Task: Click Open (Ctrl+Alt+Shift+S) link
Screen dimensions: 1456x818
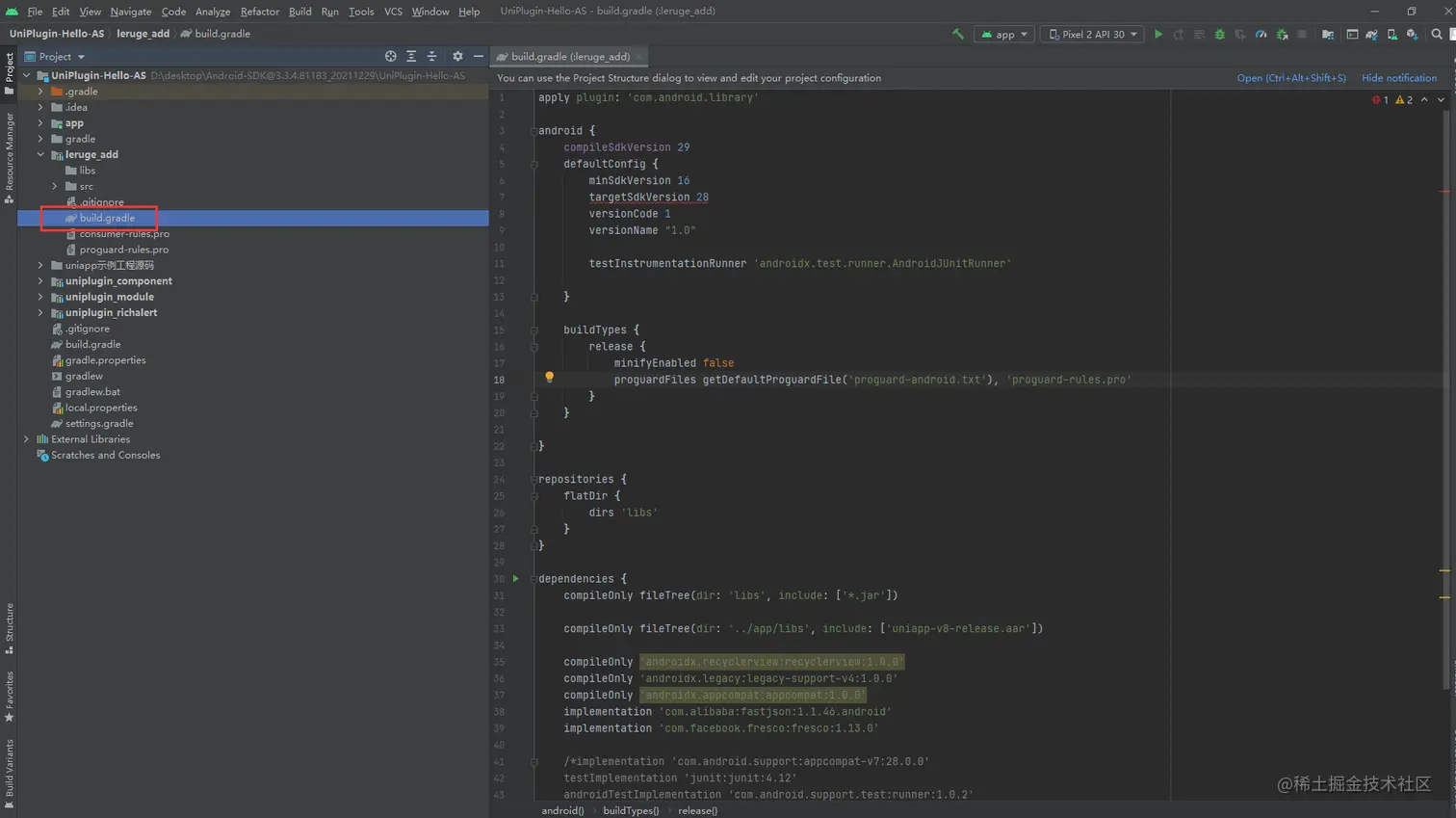Action: (1290, 78)
